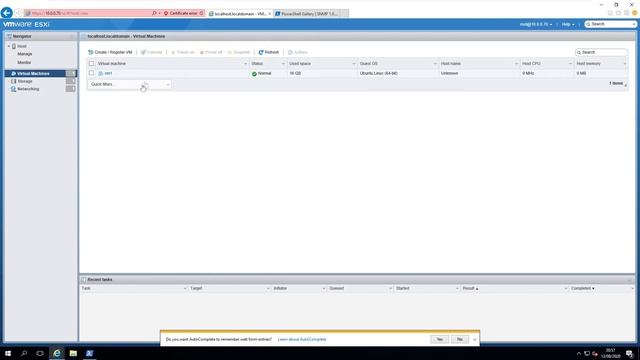Click the browser feedback smiley icon

coord(634,13)
